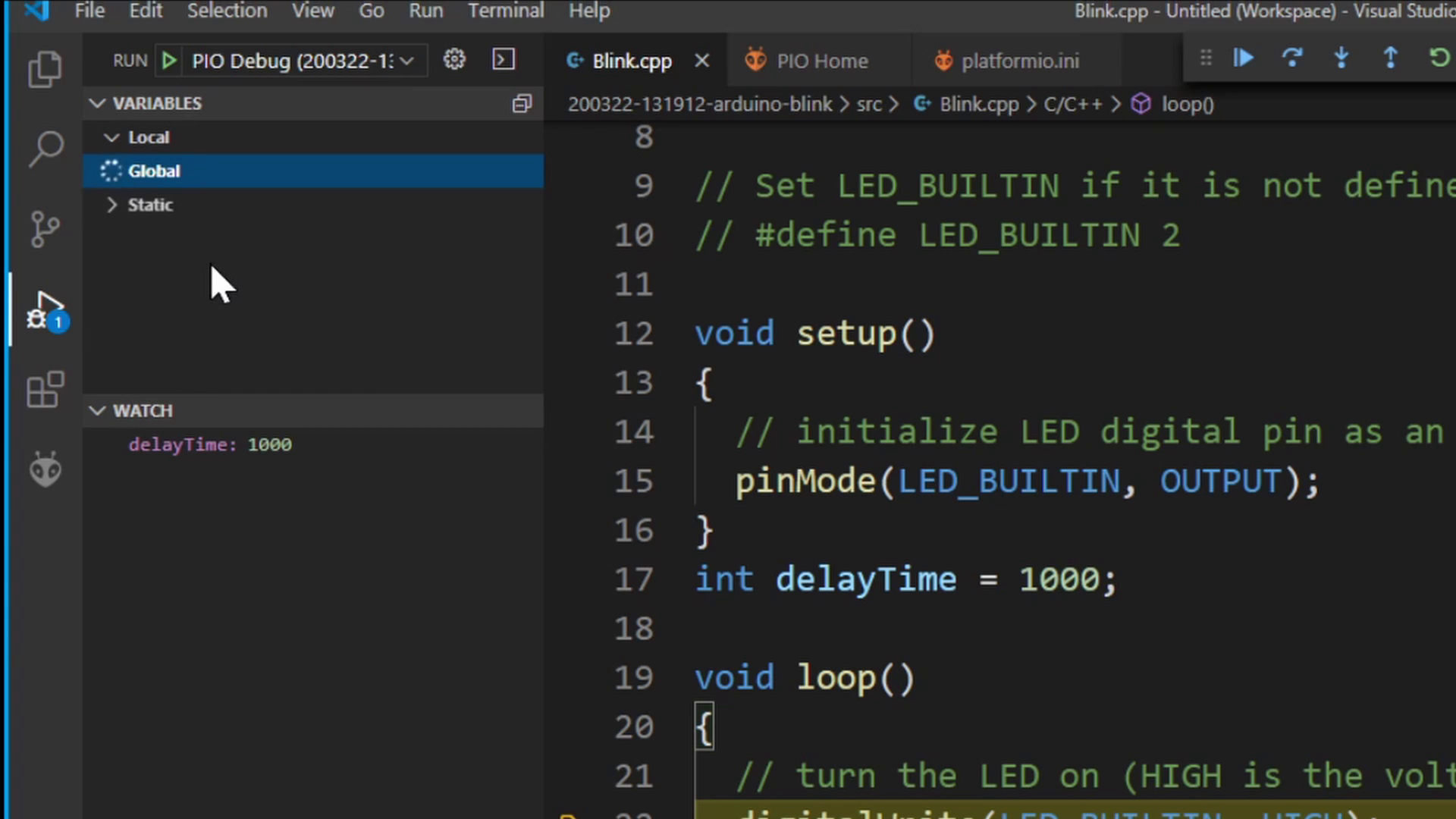Switch to the Blink.cpp tab
Image resolution: width=1456 pixels, height=819 pixels.
click(x=635, y=61)
